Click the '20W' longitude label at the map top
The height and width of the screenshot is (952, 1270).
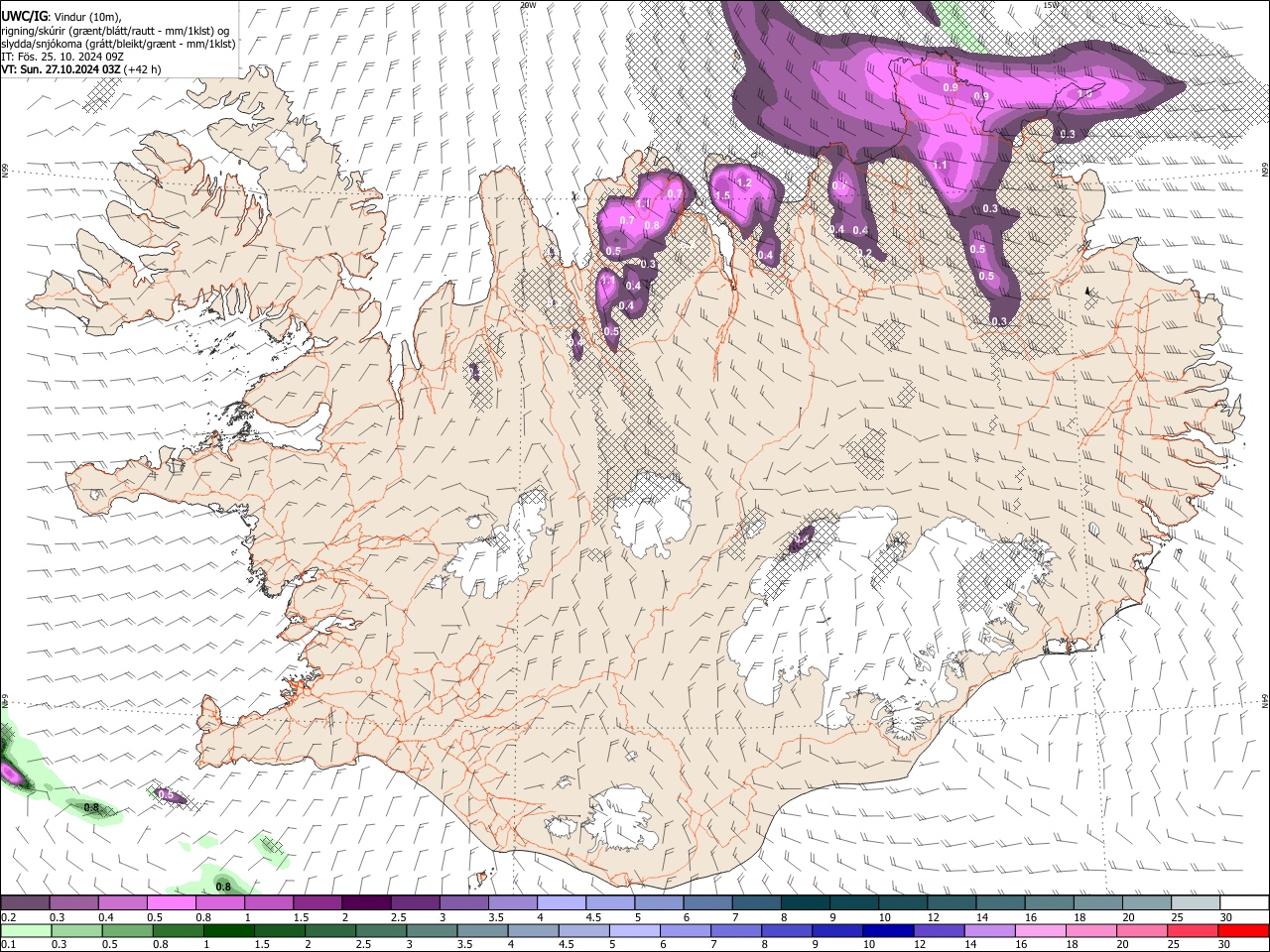tap(527, 5)
